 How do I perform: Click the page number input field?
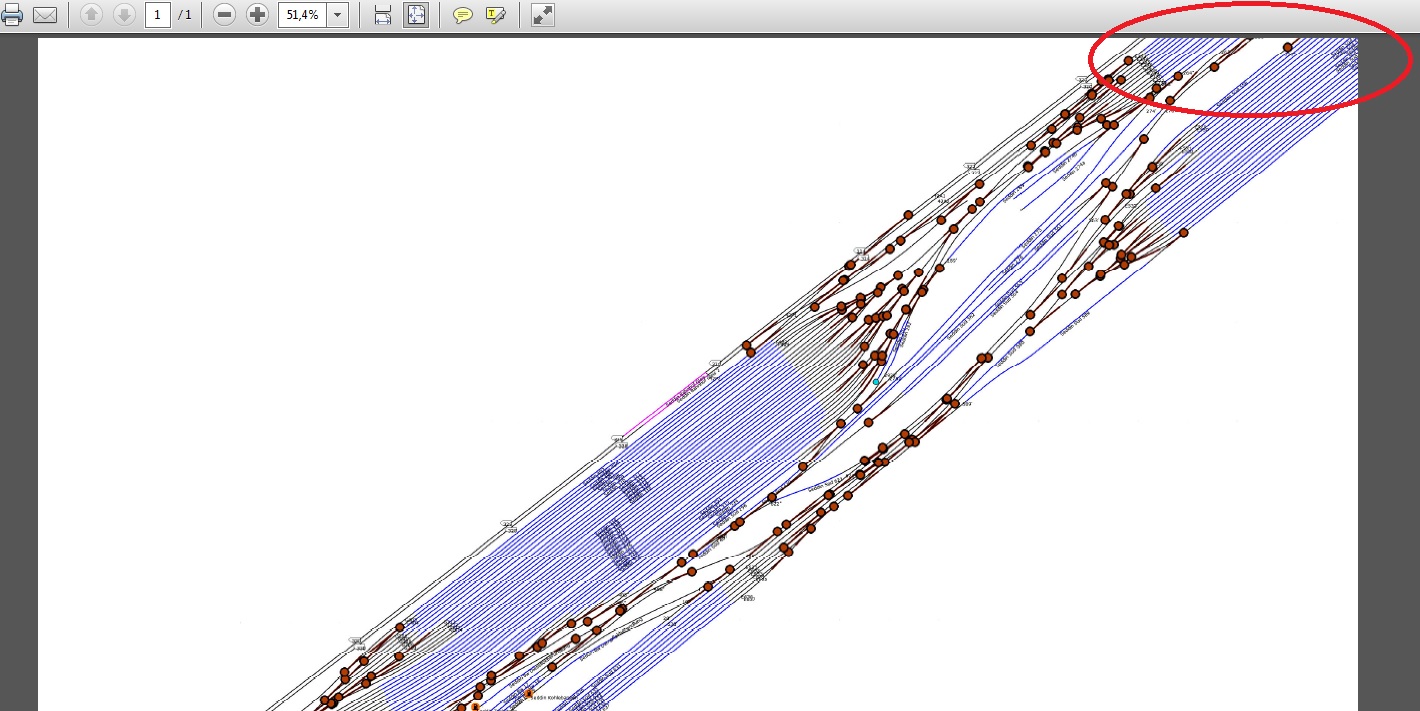pos(158,15)
